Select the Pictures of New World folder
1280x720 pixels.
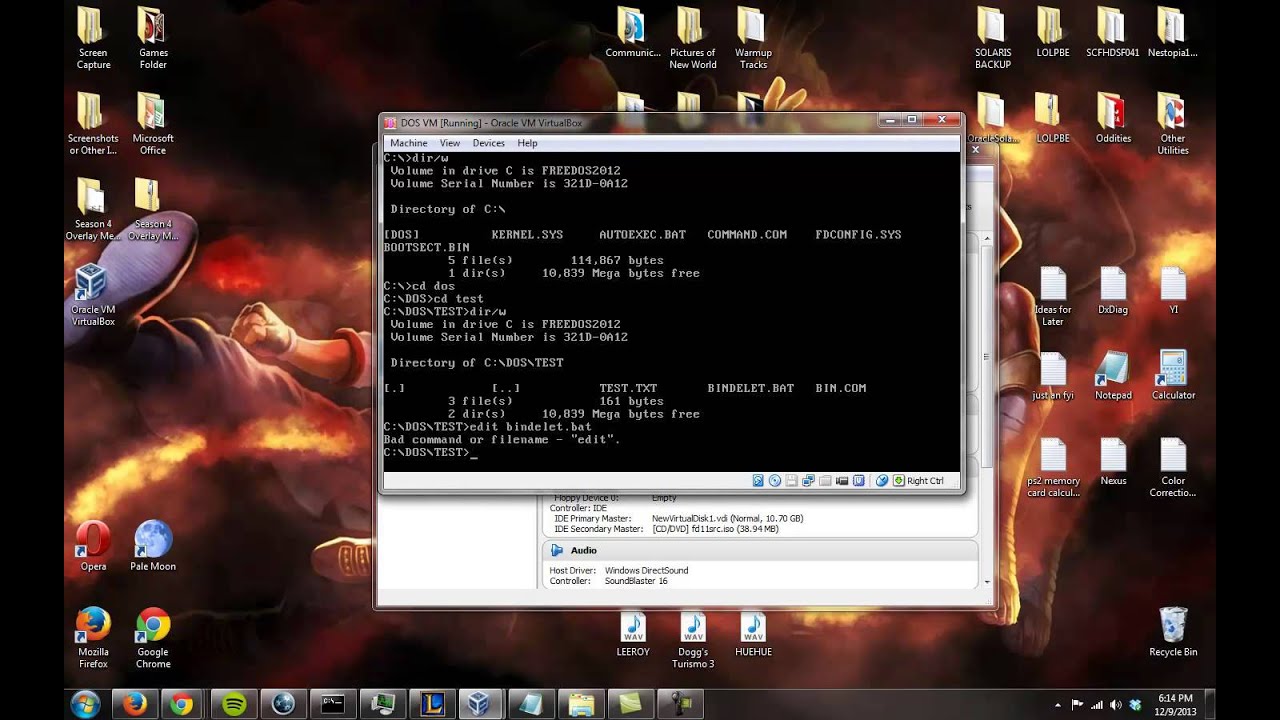tap(693, 38)
